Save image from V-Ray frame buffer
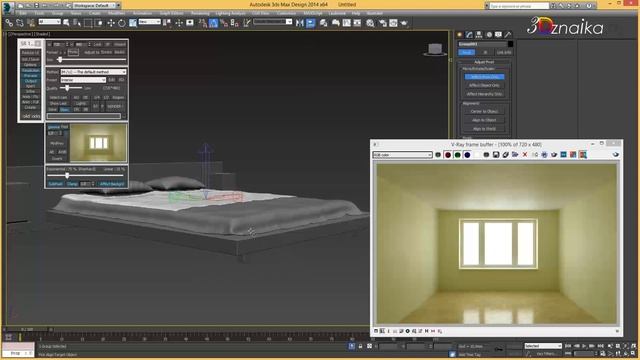640x360 pixels. 496,155
